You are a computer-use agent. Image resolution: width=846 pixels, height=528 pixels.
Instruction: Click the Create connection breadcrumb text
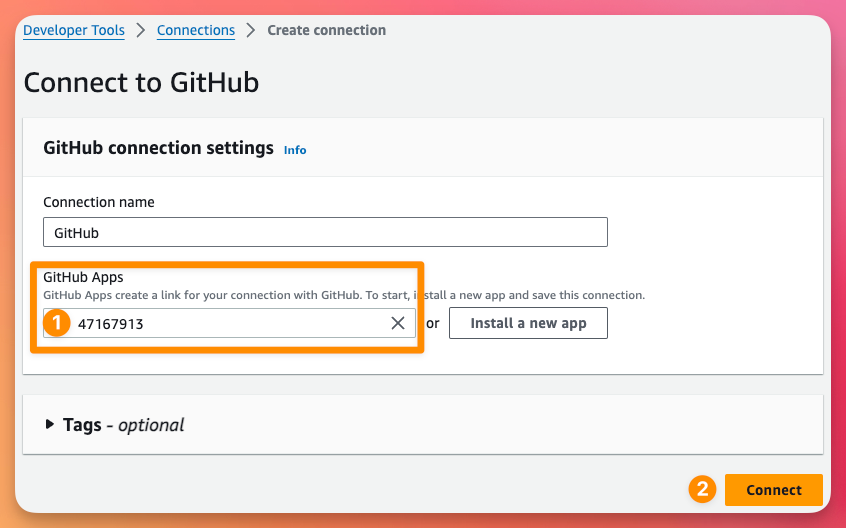tap(326, 30)
